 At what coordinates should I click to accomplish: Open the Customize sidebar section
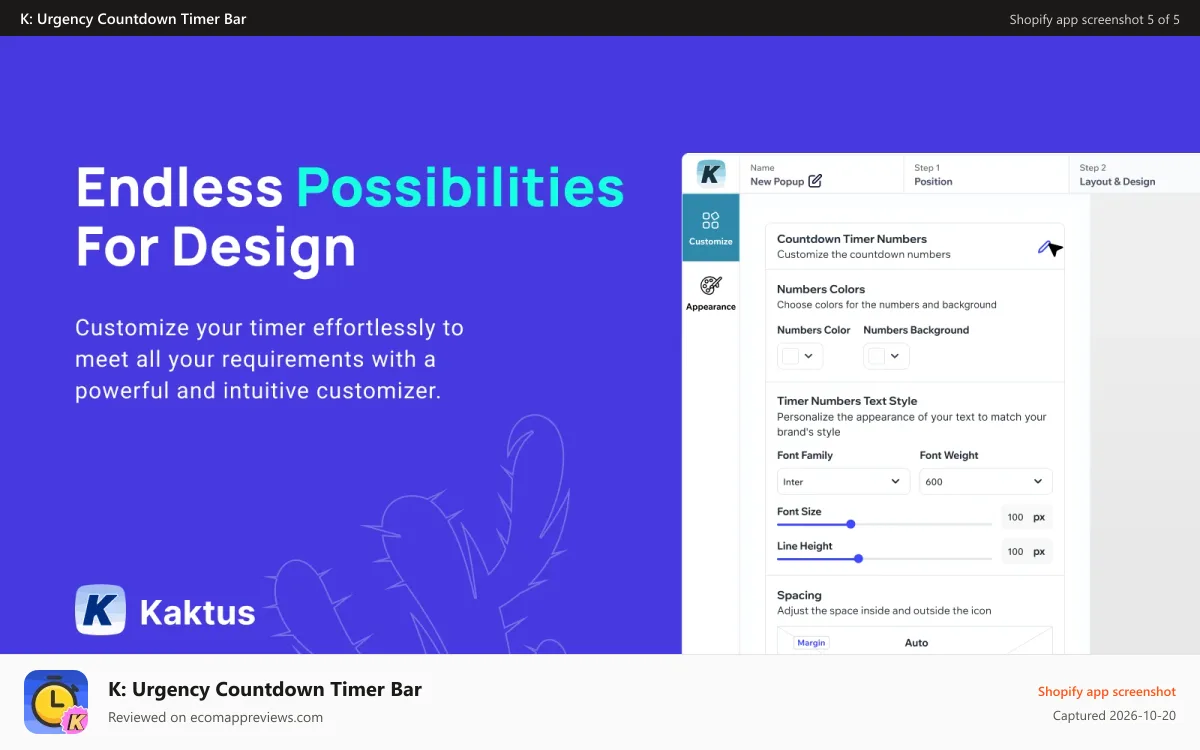pos(711,227)
